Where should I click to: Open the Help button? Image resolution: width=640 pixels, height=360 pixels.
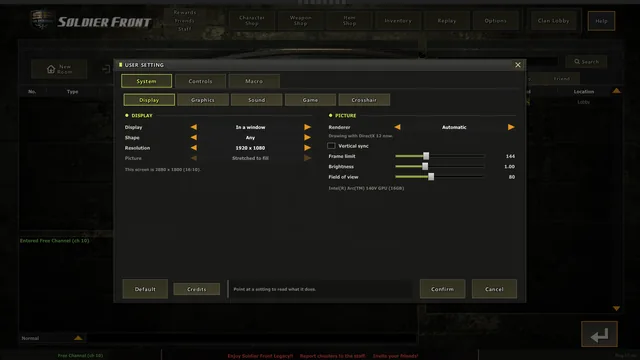tap(601, 21)
